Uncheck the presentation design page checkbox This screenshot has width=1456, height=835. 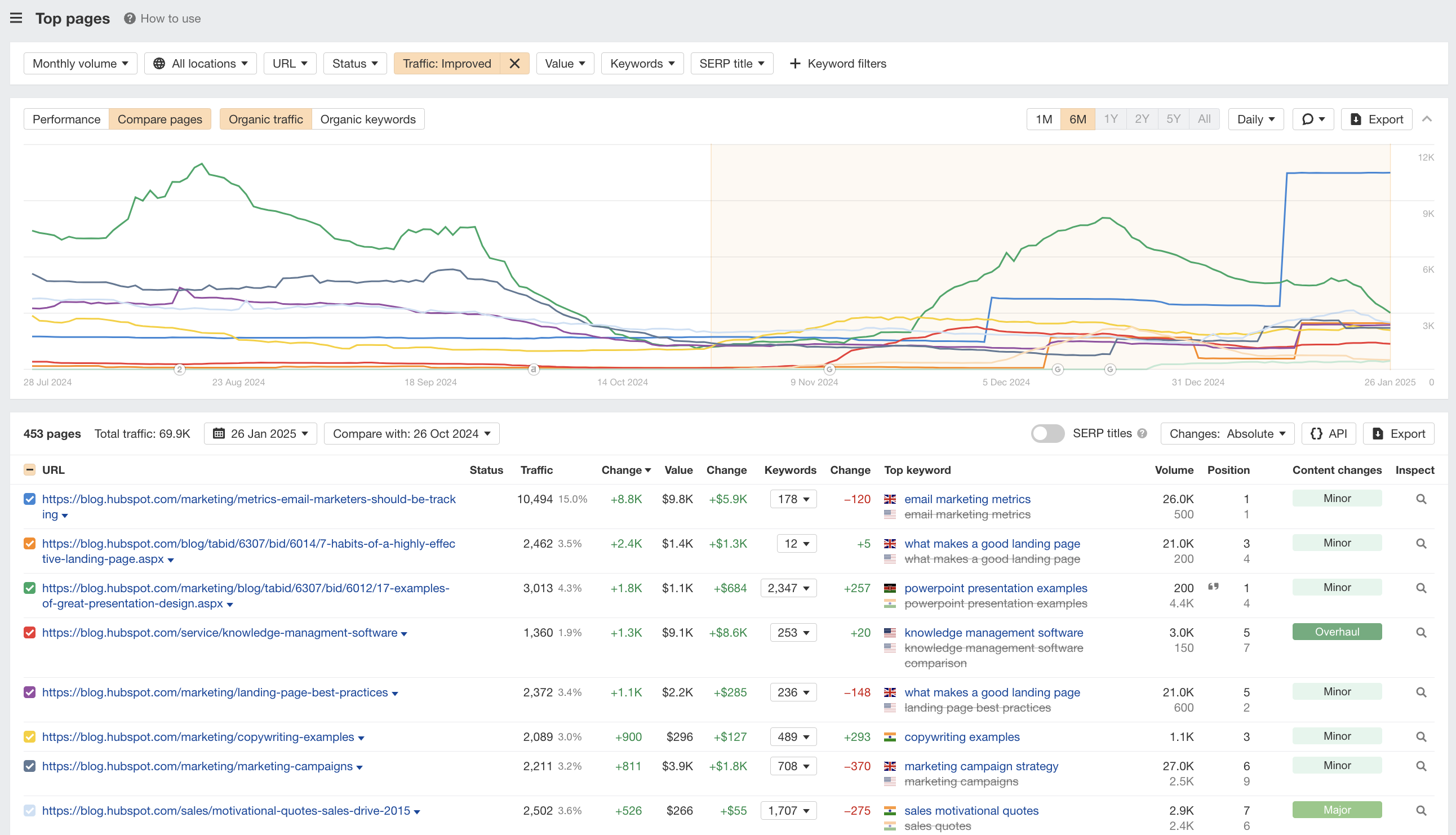click(x=30, y=588)
